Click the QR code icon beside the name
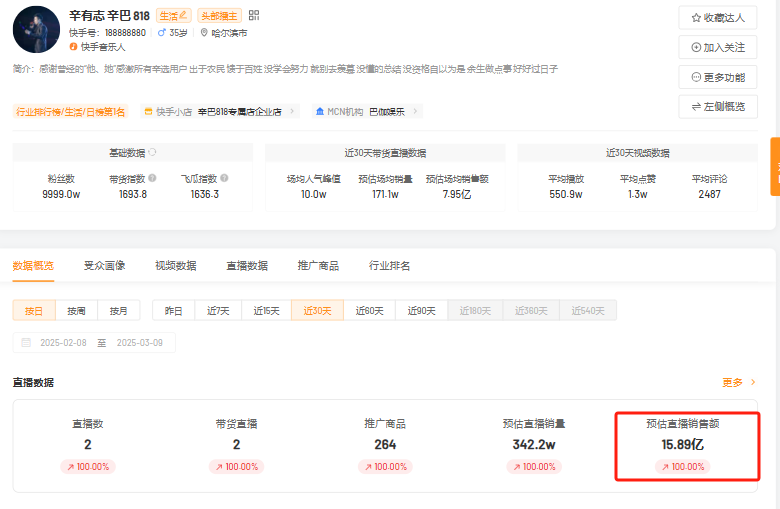 254,15
